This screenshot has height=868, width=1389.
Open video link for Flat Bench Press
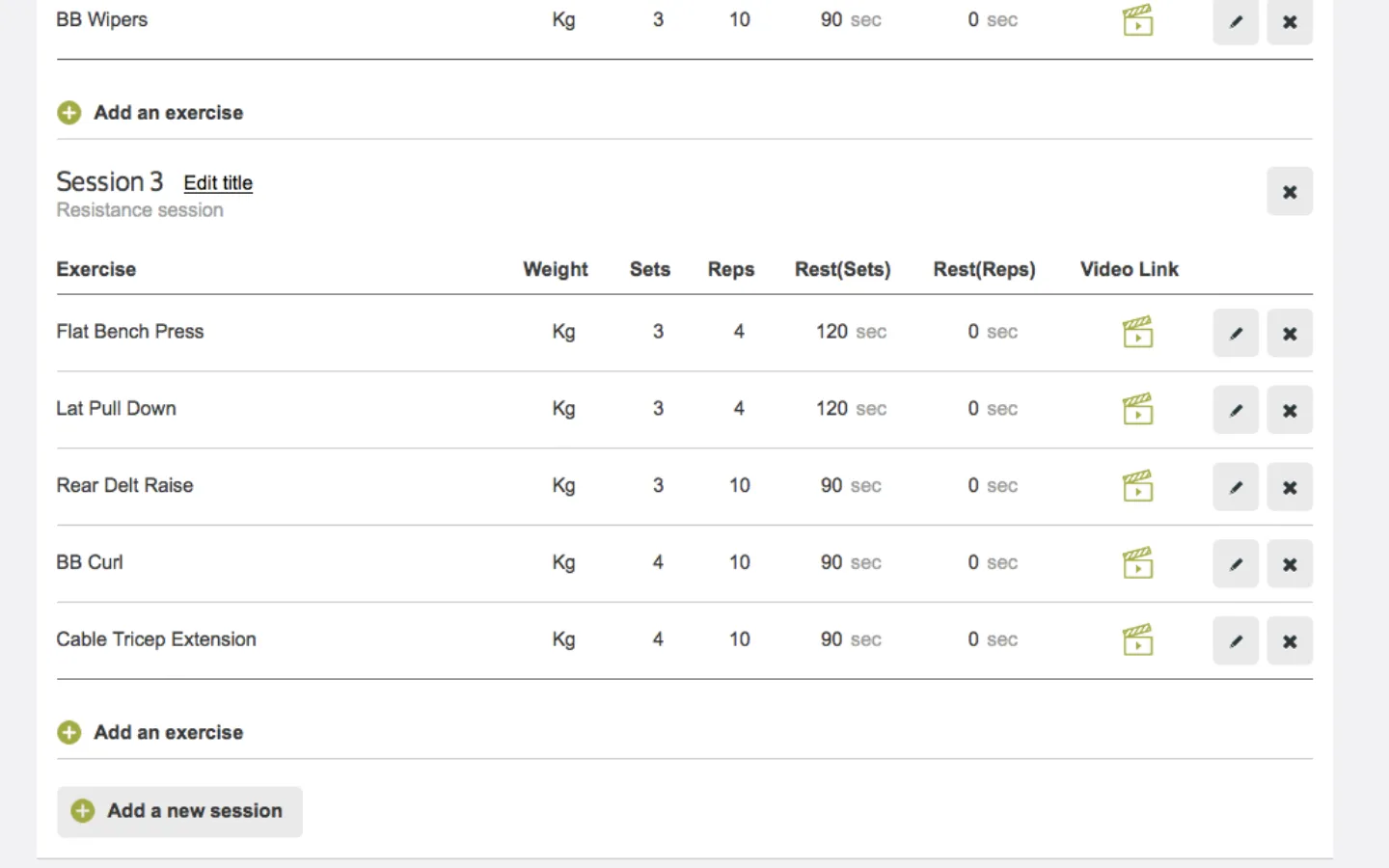(x=1138, y=332)
